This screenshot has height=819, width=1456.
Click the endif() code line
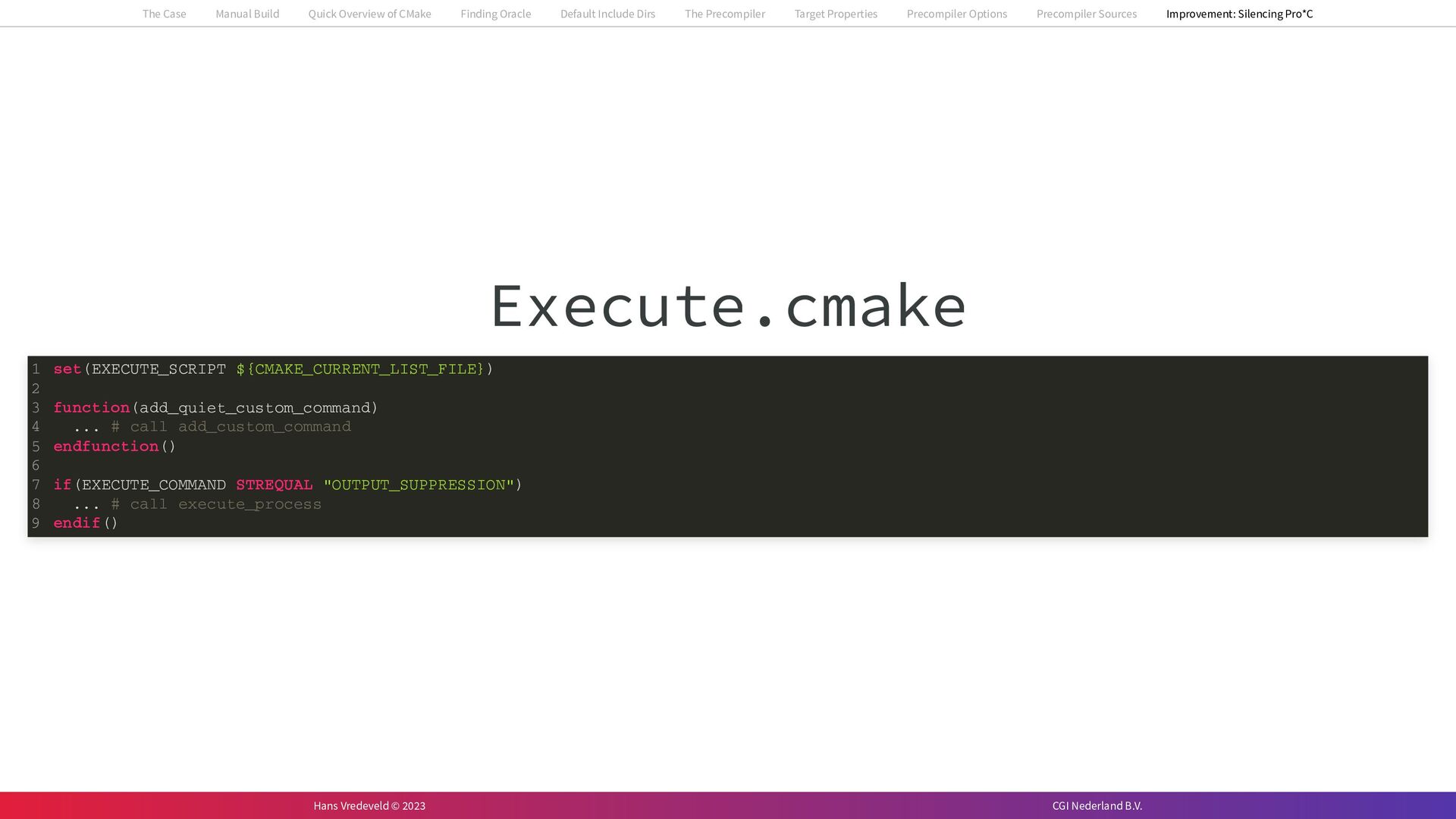pos(86,523)
